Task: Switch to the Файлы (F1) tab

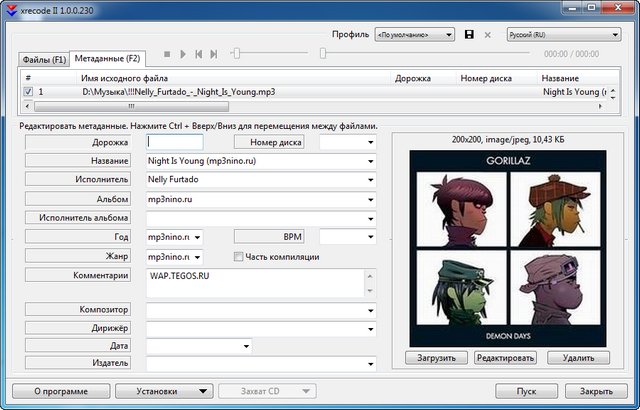Action: (x=44, y=60)
